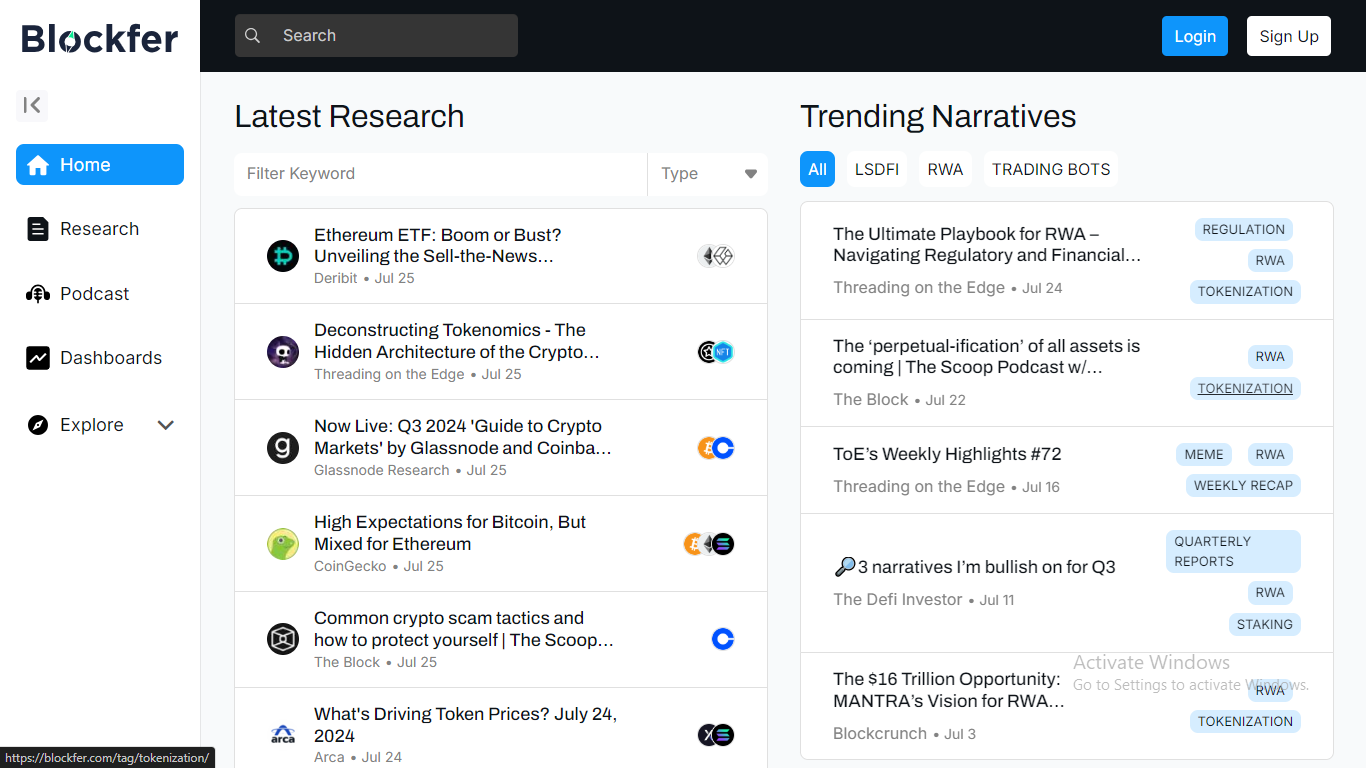Click the REGULATION tag on the RWA playbook

click(1243, 229)
